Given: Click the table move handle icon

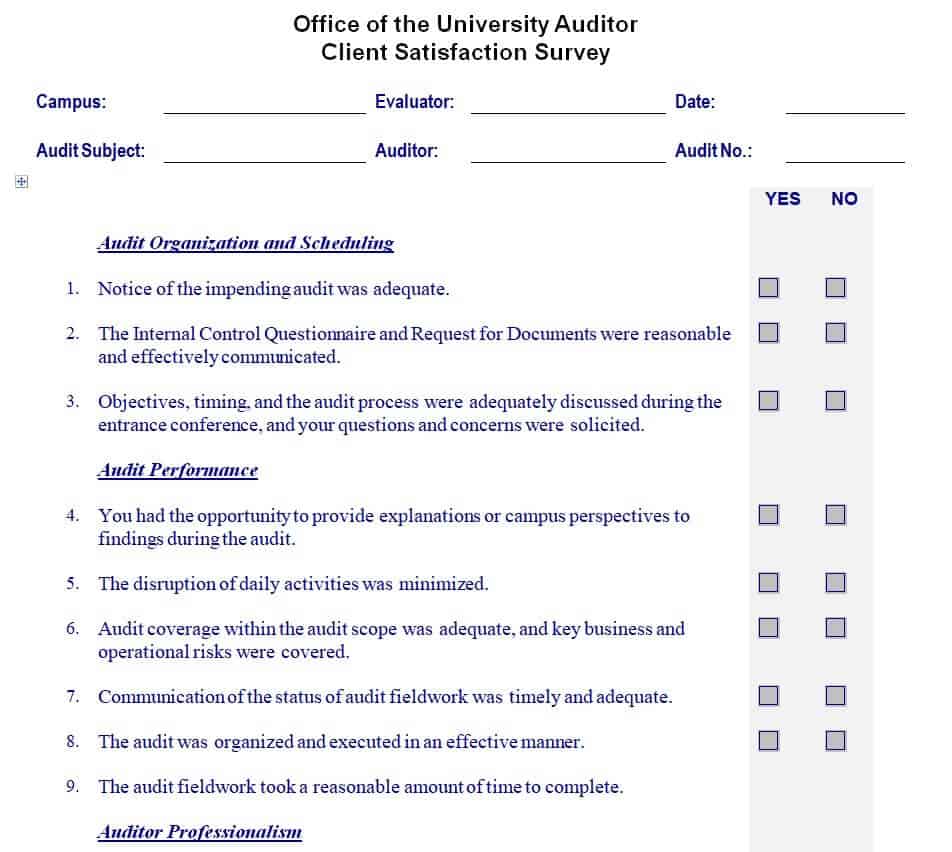Looking at the screenshot, I should [x=22, y=182].
